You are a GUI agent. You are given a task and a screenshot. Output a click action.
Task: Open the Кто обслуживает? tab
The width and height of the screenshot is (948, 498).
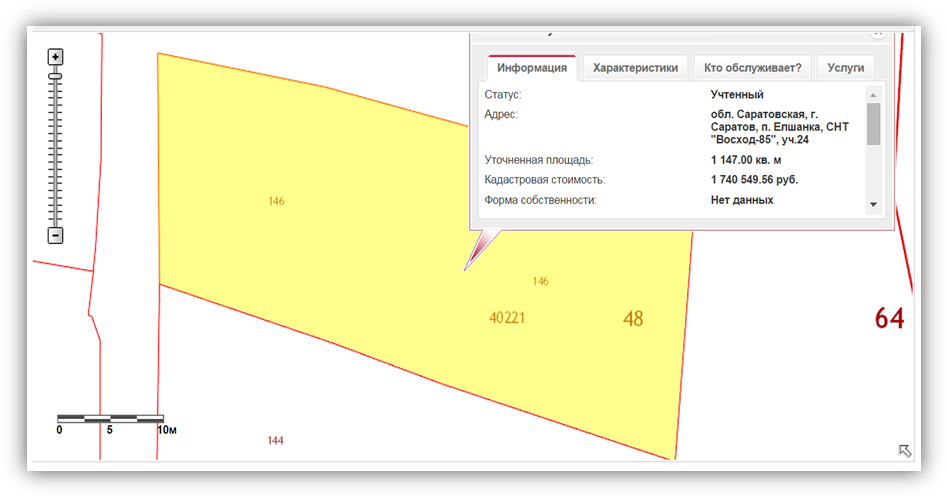[x=753, y=68]
